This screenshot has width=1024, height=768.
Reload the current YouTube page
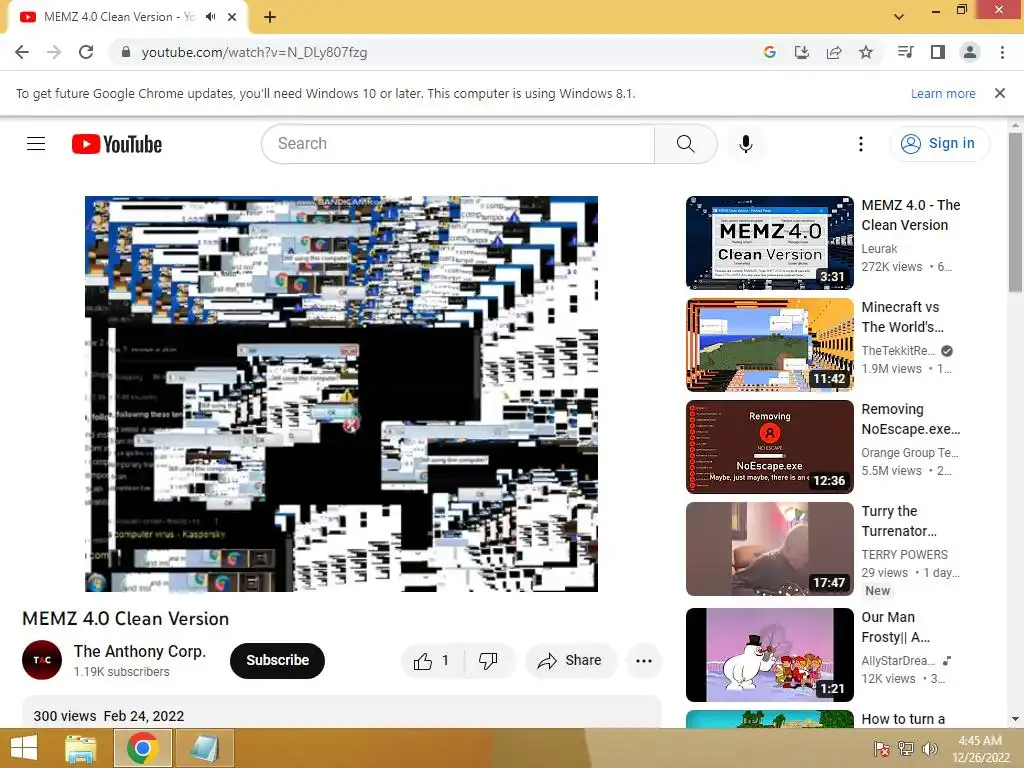(86, 52)
